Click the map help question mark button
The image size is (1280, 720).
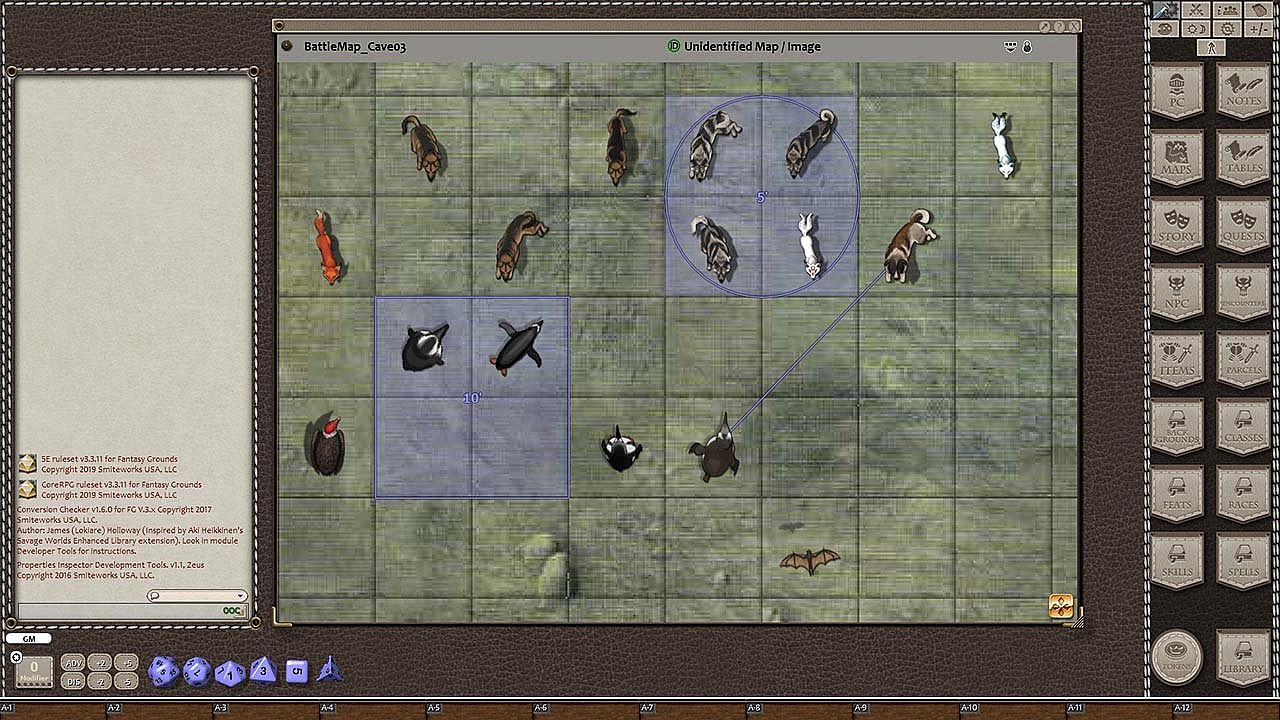(1059, 27)
